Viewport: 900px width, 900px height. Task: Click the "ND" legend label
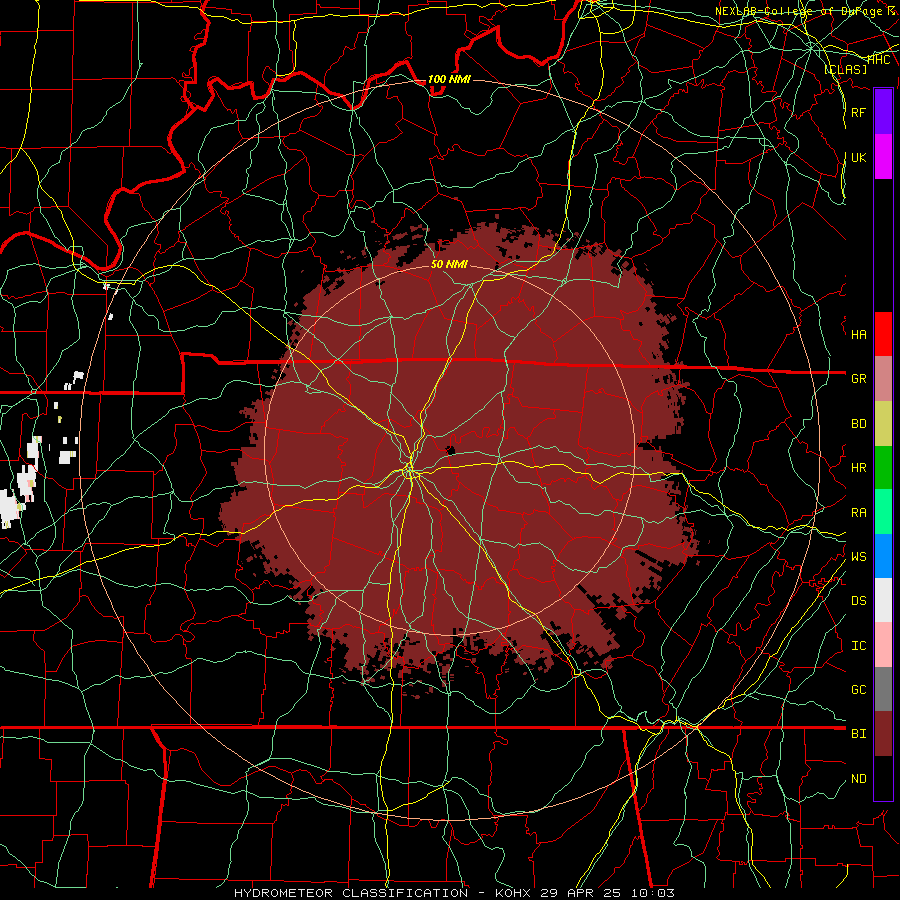tap(858, 779)
